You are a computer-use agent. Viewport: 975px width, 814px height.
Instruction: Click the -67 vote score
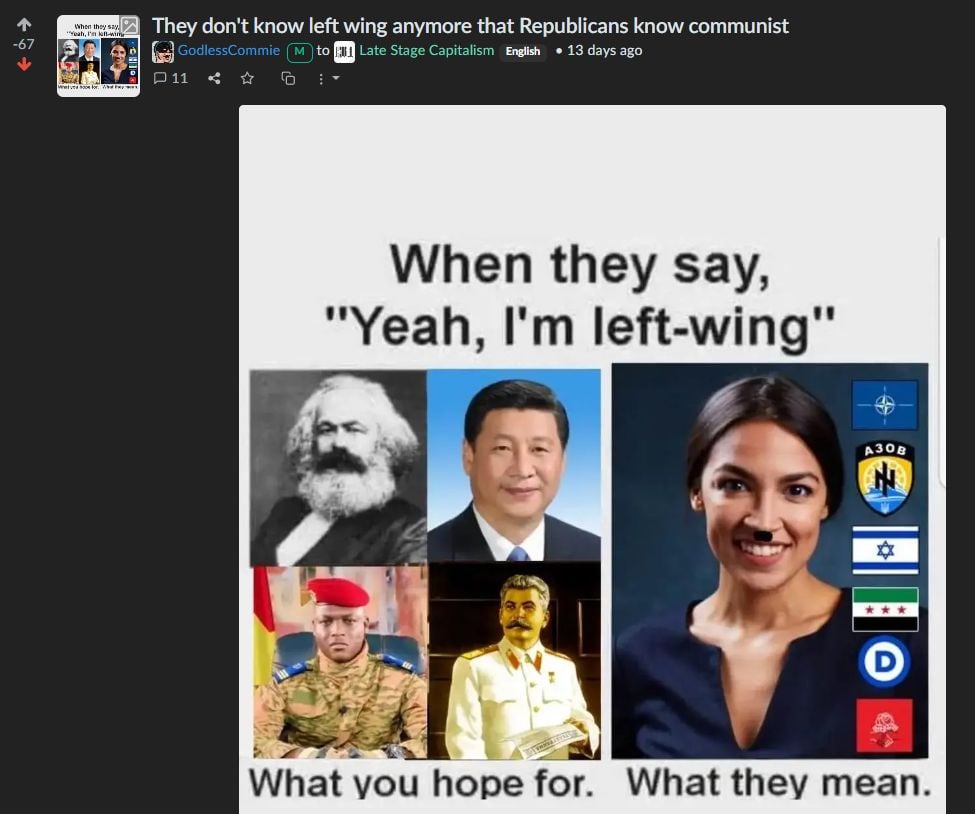(24, 44)
